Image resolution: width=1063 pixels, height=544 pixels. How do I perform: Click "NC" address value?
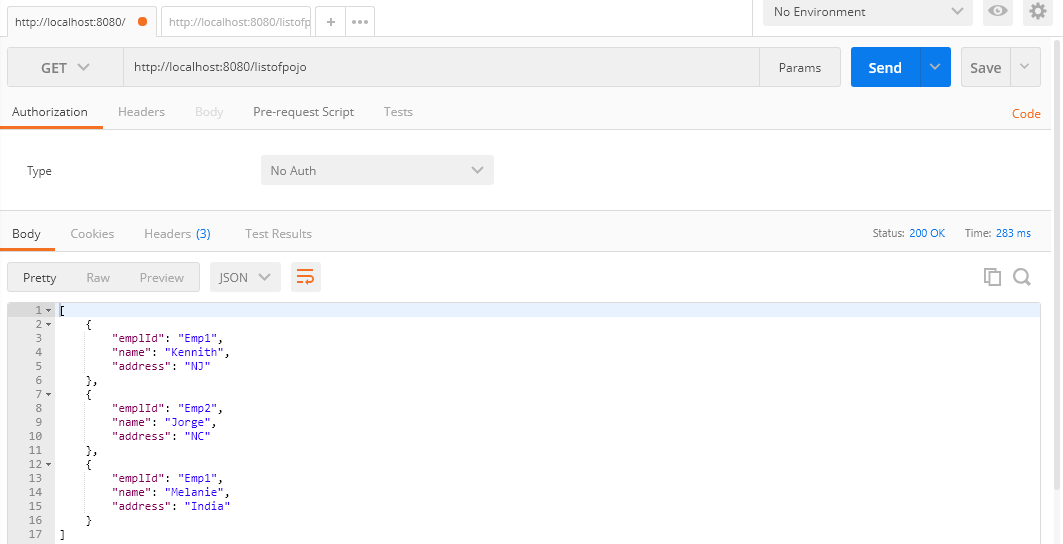pyautogui.click(x=197, y=436)
